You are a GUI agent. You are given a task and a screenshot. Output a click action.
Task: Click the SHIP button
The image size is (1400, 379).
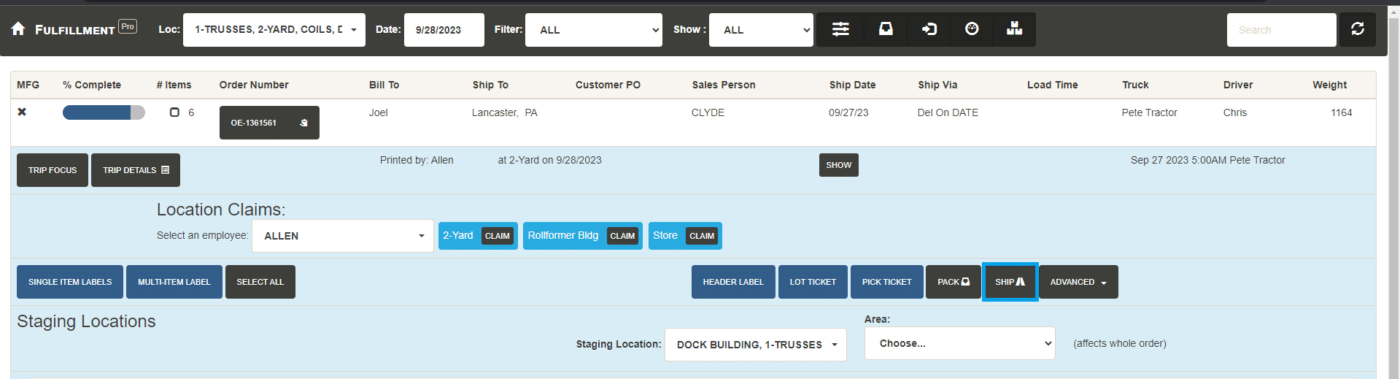tap(1010, 282)
